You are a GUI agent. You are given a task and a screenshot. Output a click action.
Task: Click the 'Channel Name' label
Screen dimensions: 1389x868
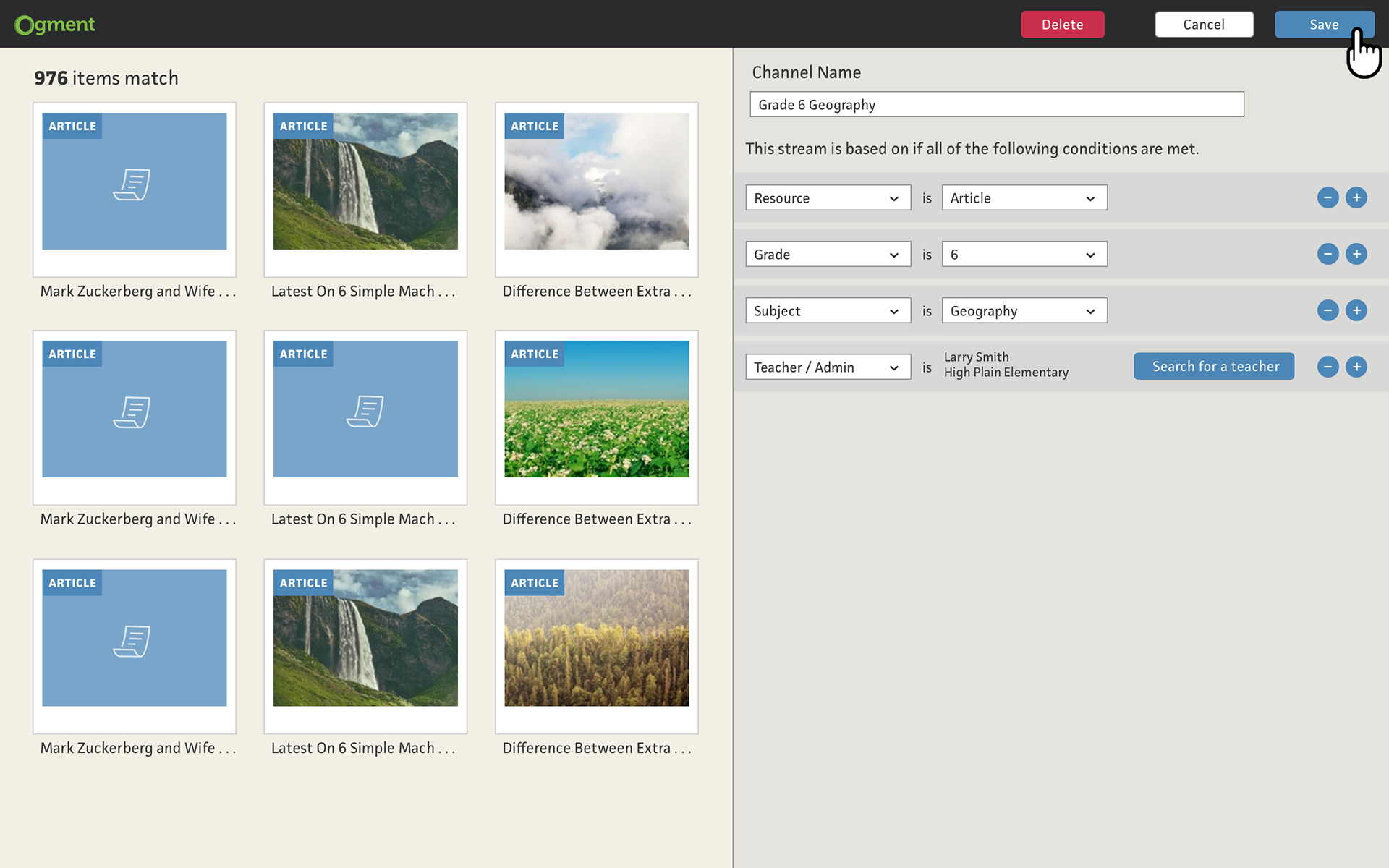[806, 72]
